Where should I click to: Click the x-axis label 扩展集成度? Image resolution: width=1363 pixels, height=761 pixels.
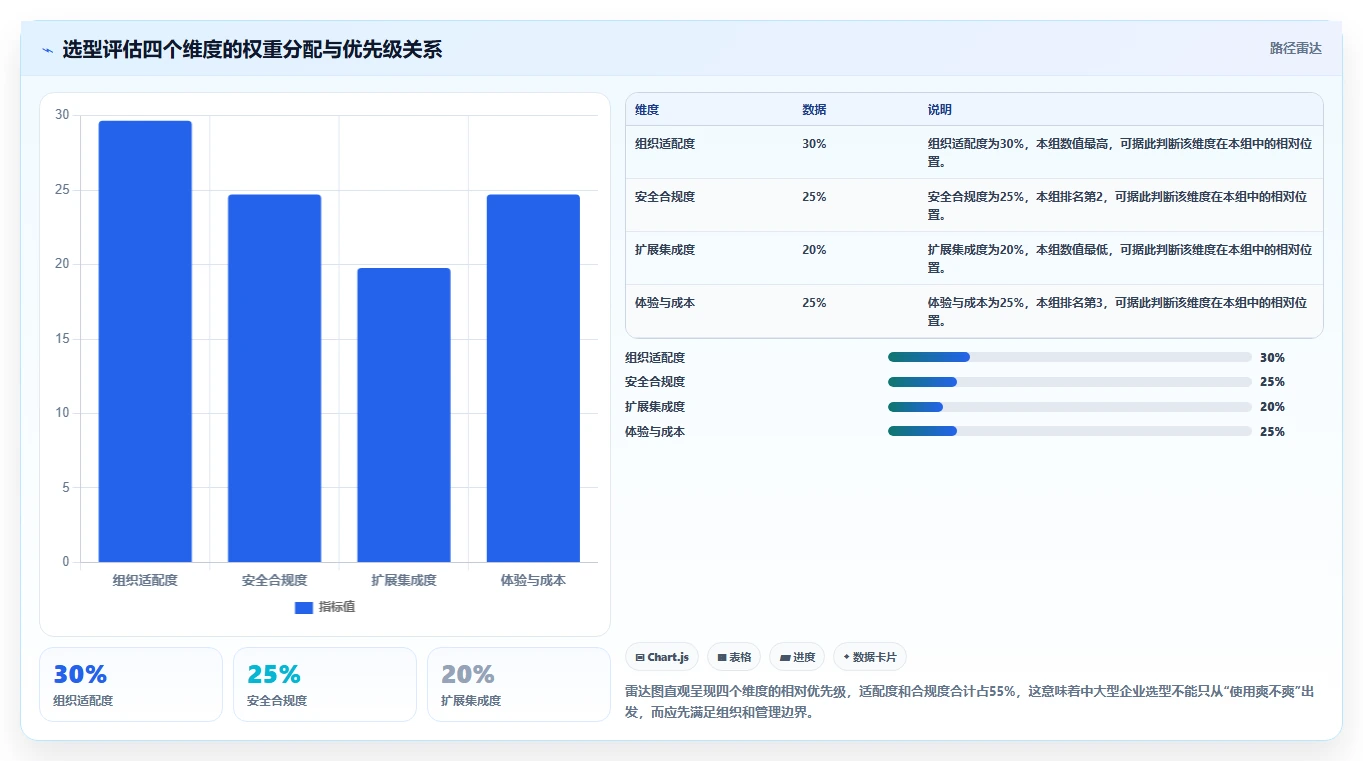click(404, 580)
